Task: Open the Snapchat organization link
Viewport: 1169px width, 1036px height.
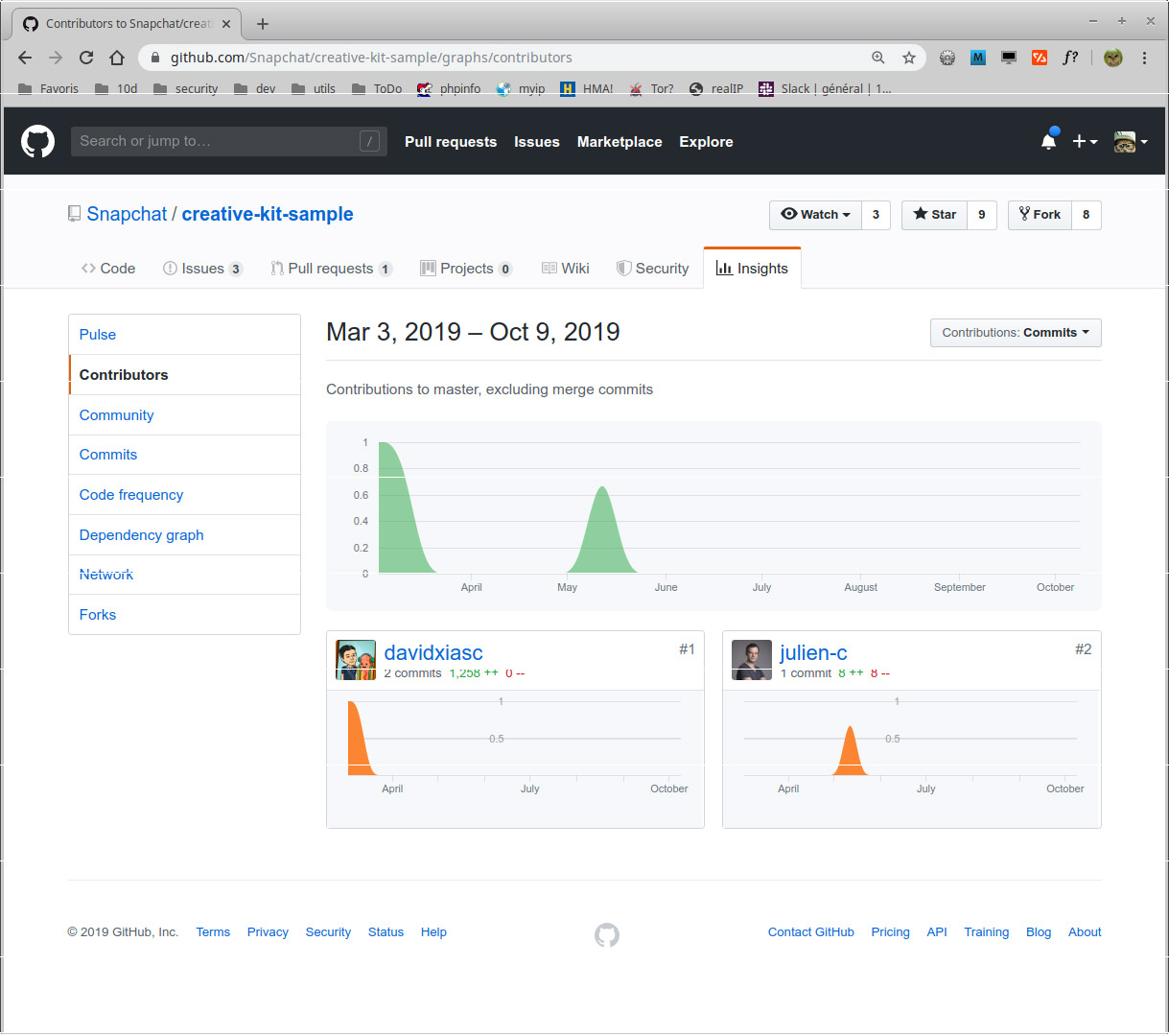Action: pos(127,214)
